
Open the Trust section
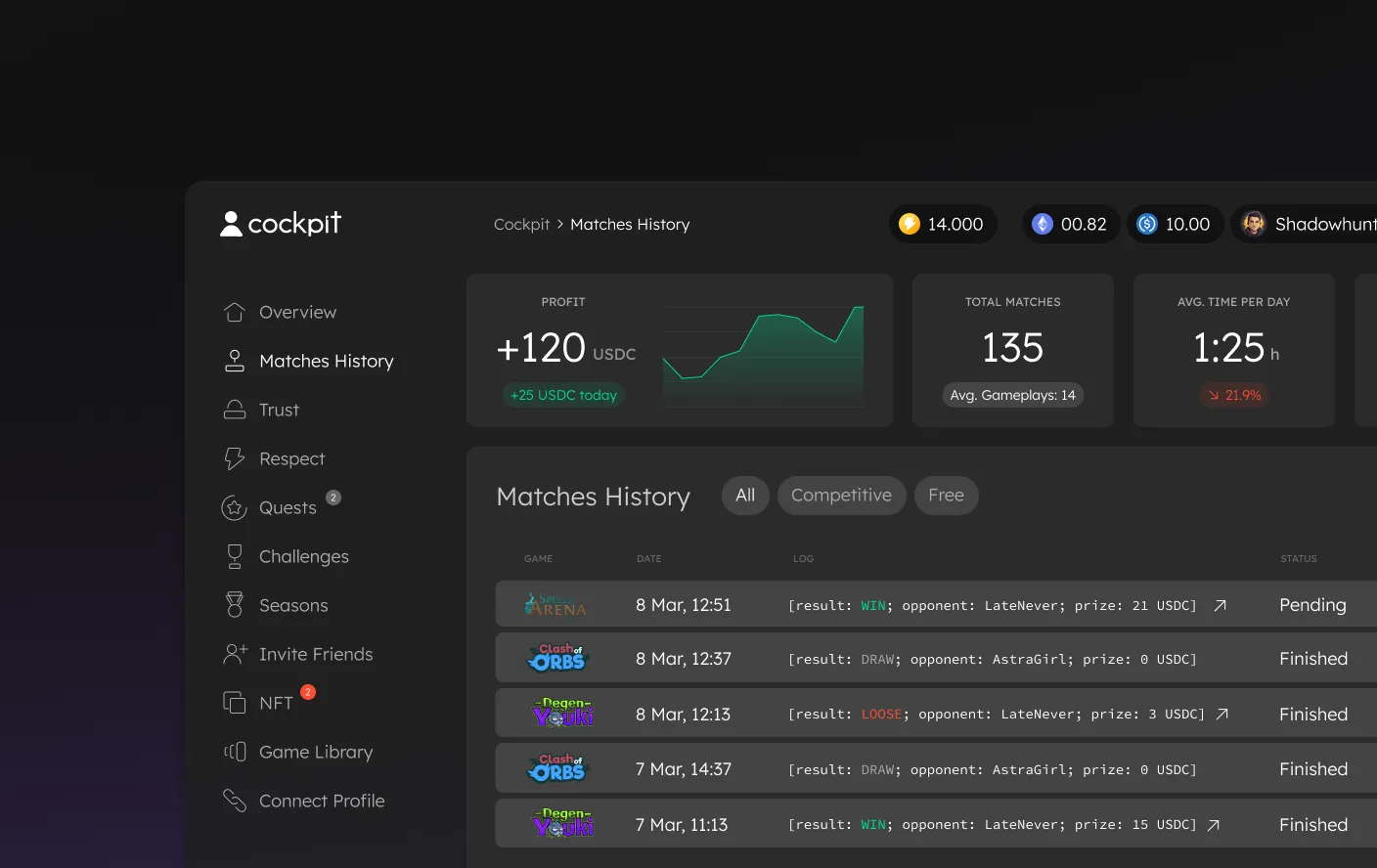pos(279,410)
